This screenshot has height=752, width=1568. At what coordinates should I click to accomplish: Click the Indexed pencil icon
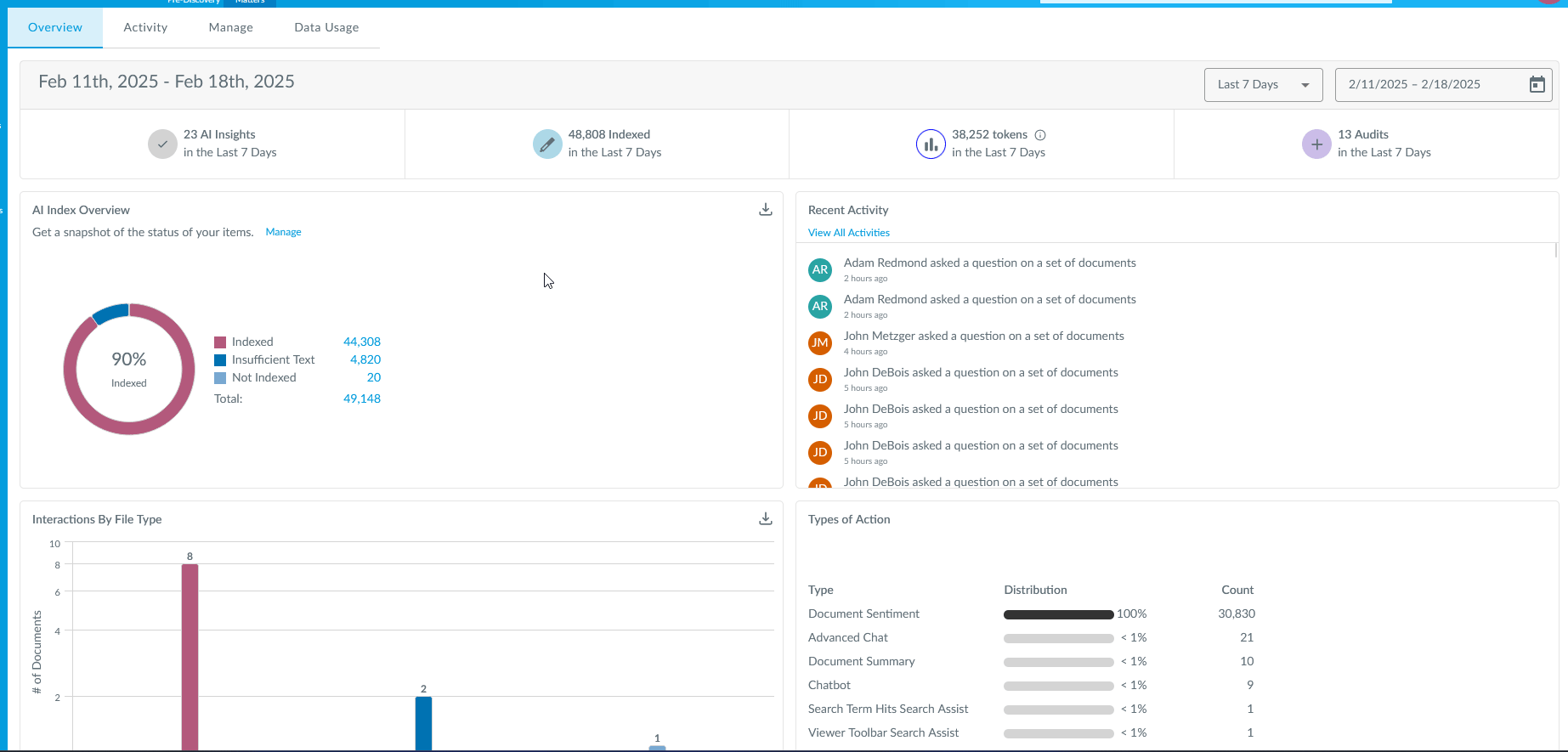point(547,144)
